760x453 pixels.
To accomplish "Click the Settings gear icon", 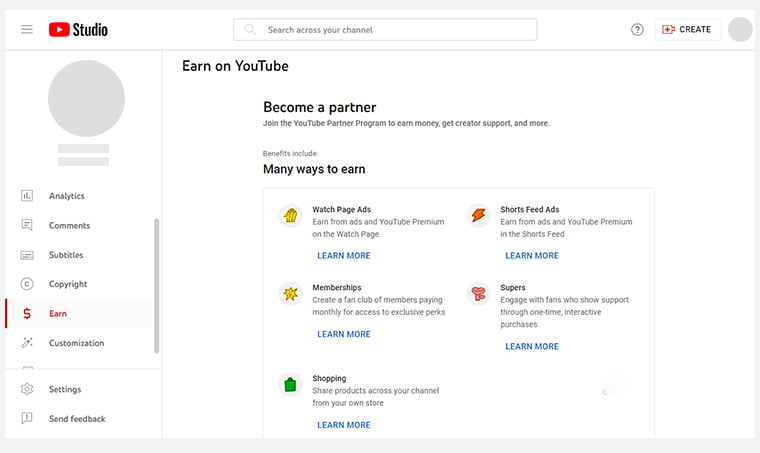I will tap(27, 389).
